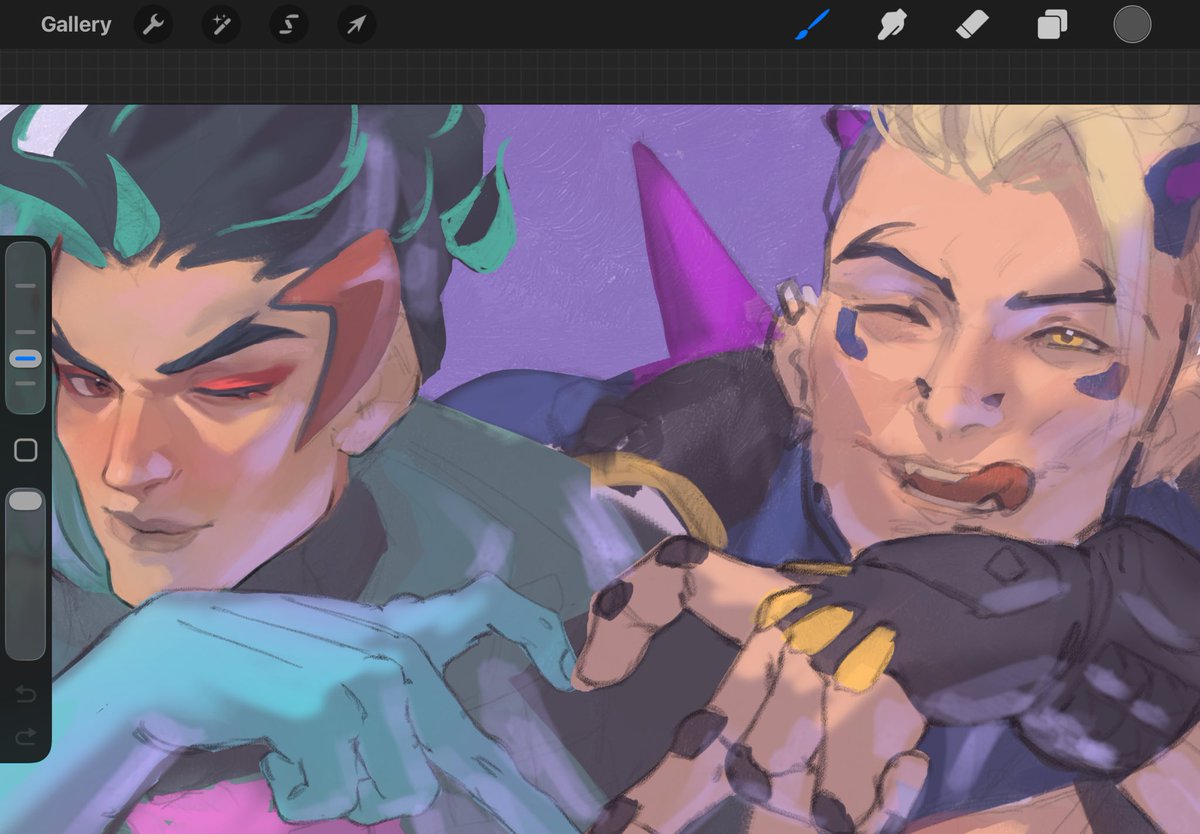Open the active color picker circle

(1132, 24)
